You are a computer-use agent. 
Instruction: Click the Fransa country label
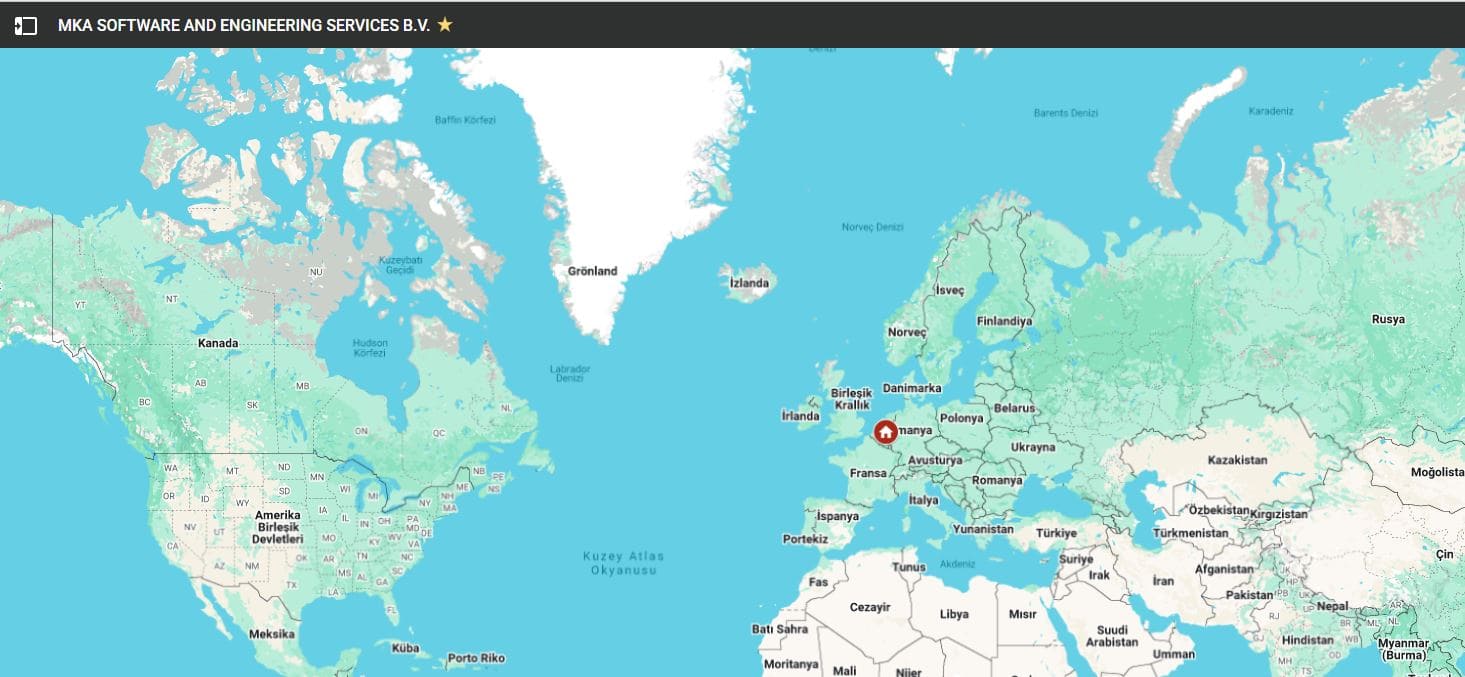868,473
